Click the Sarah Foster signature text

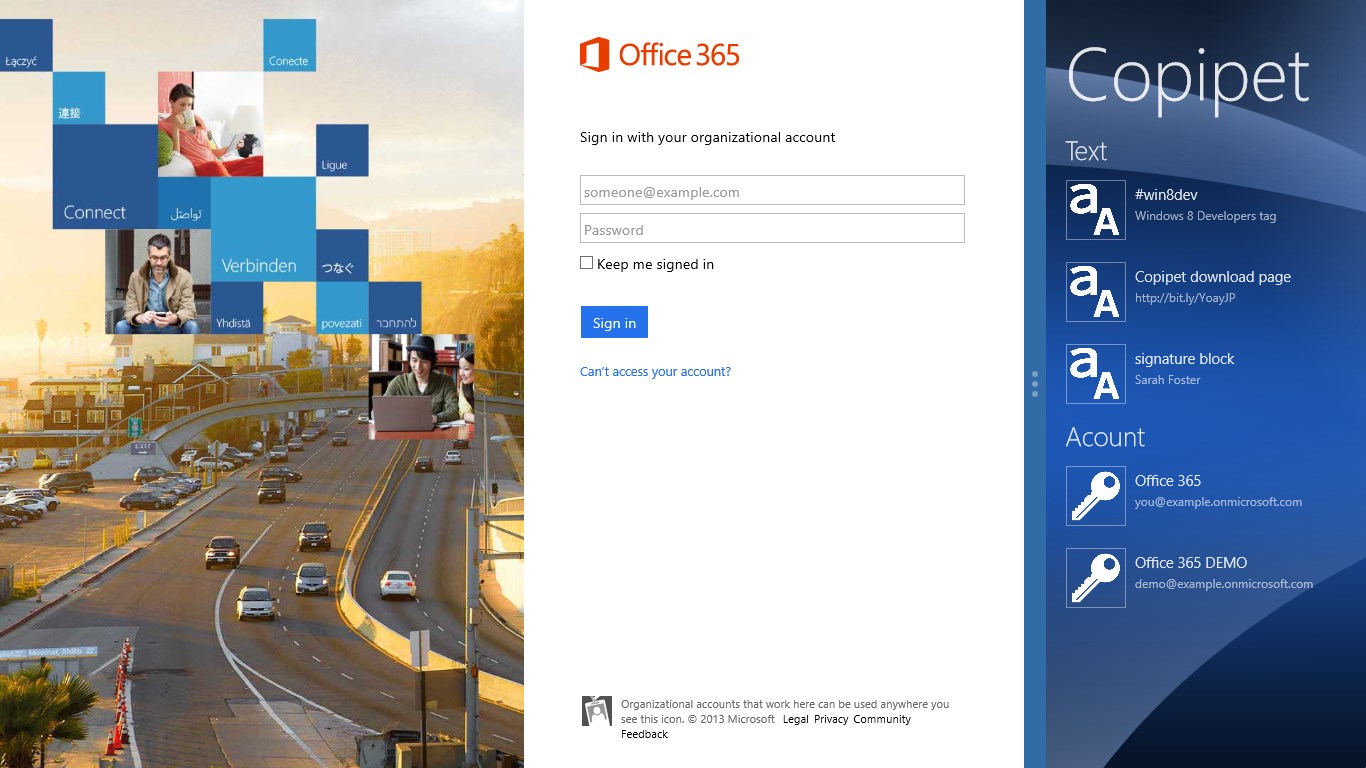pyautogui.click(x=1167, y=380)
